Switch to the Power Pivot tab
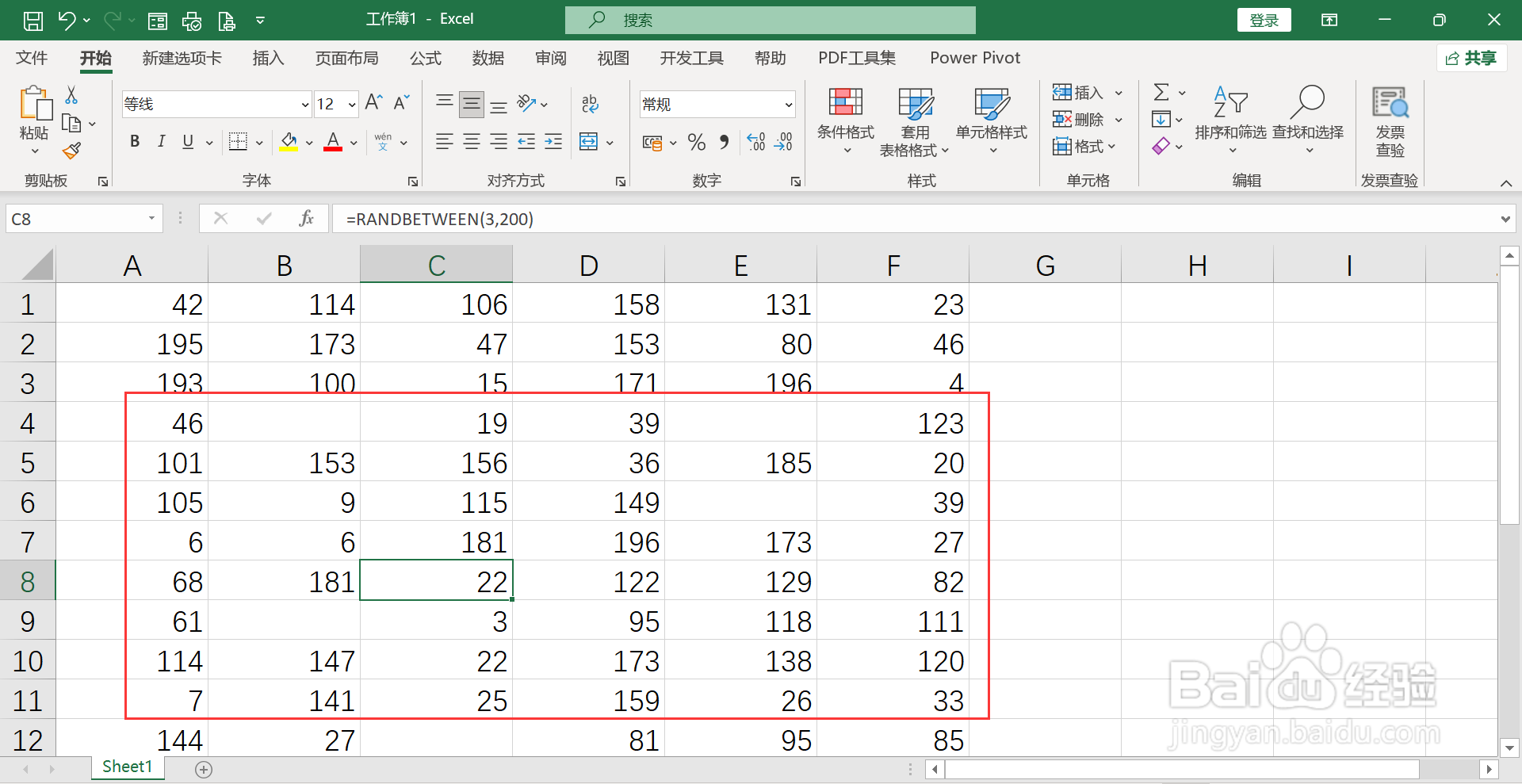 (x=975, y=58)
